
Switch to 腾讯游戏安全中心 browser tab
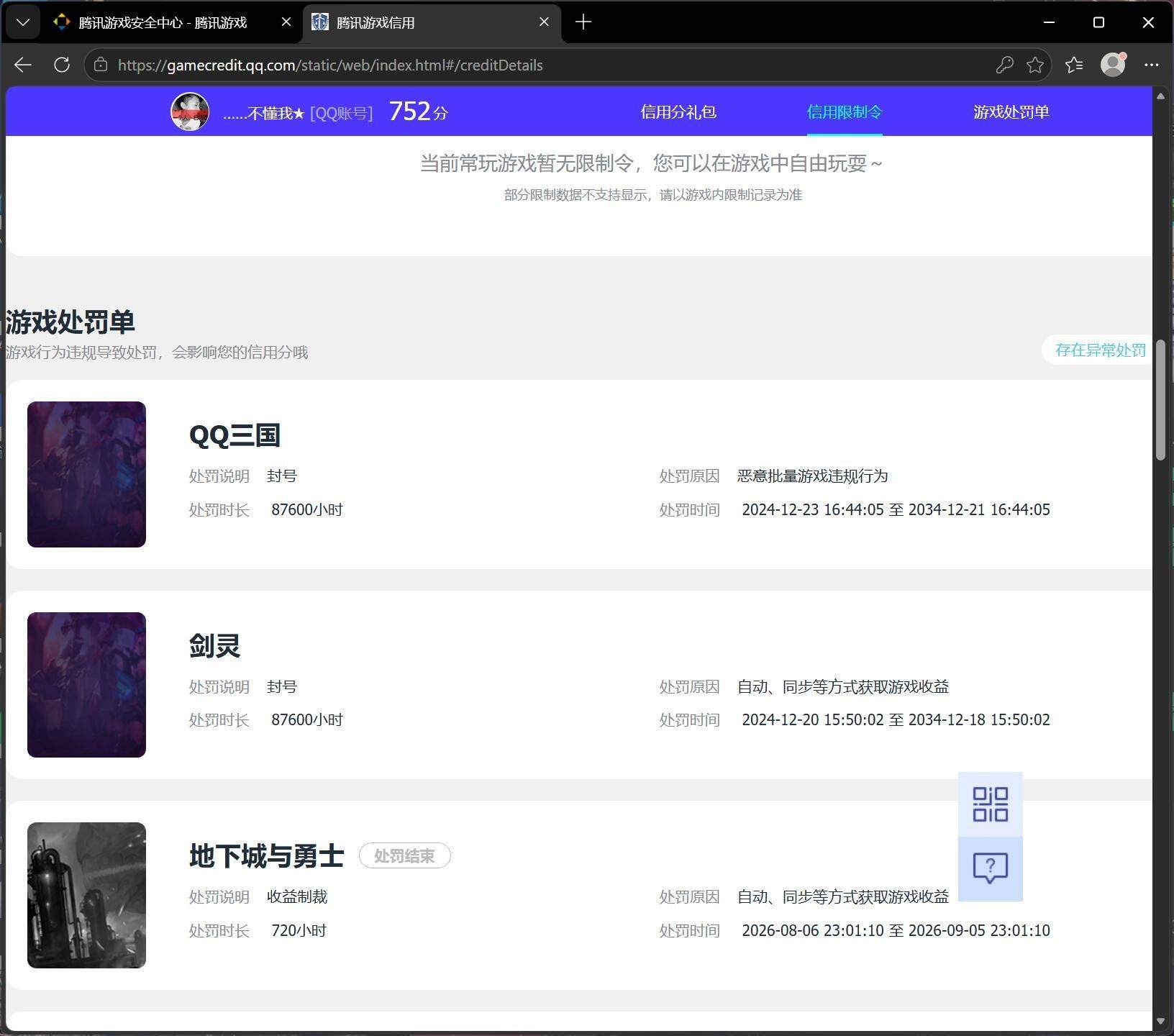tap(173, 22)
